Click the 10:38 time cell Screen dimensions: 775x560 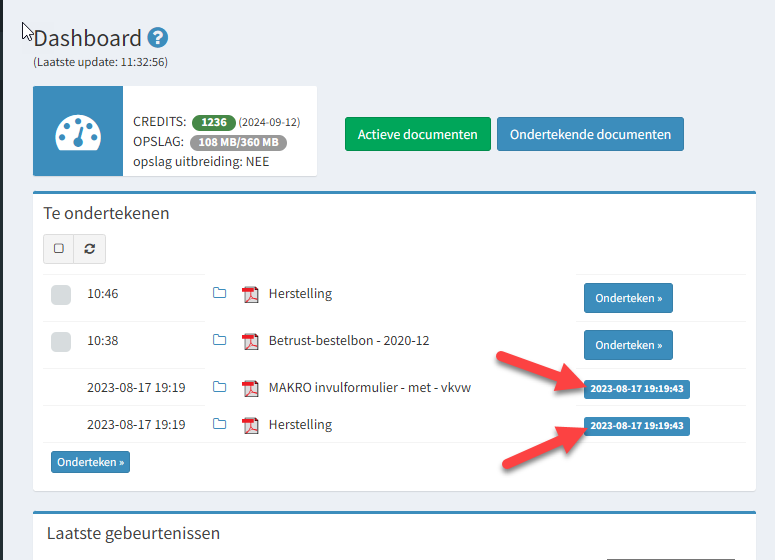(x=103, y=341)
